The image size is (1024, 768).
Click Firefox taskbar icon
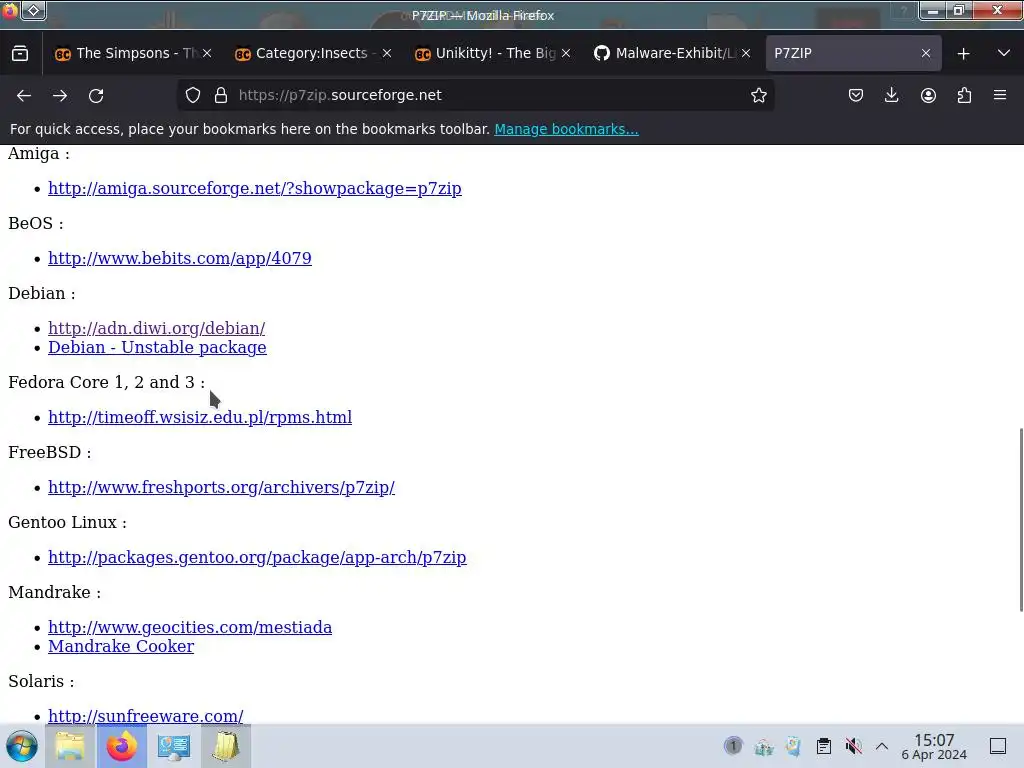pos(121,746)
